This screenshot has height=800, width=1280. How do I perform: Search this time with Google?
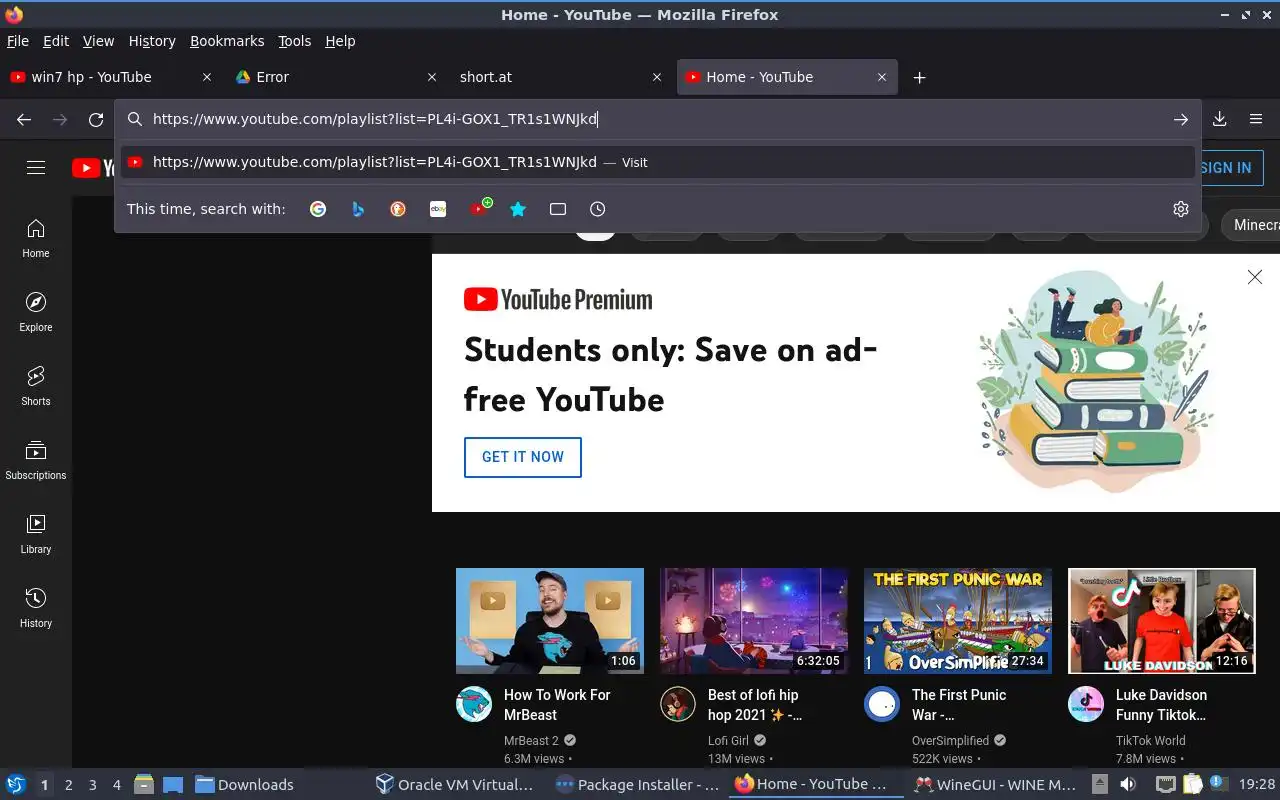pos(318,209)
